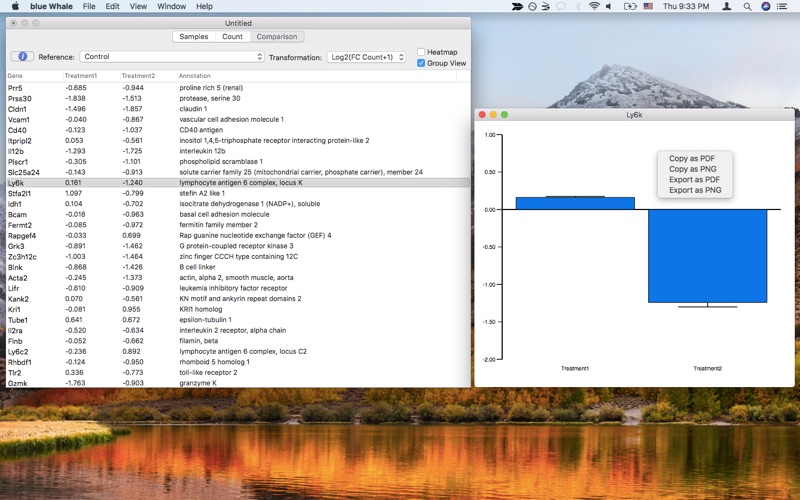Switch to the Samples tab

pos(194,37)
